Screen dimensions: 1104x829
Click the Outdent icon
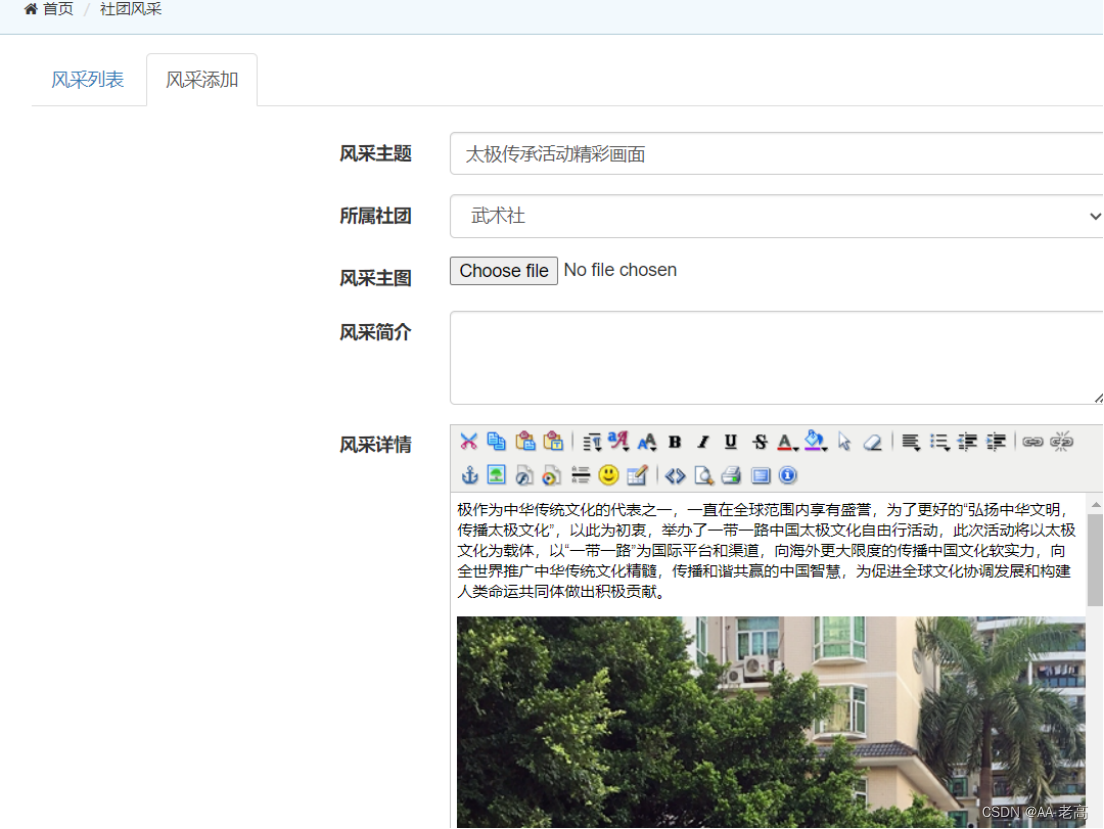pos(967,442)
